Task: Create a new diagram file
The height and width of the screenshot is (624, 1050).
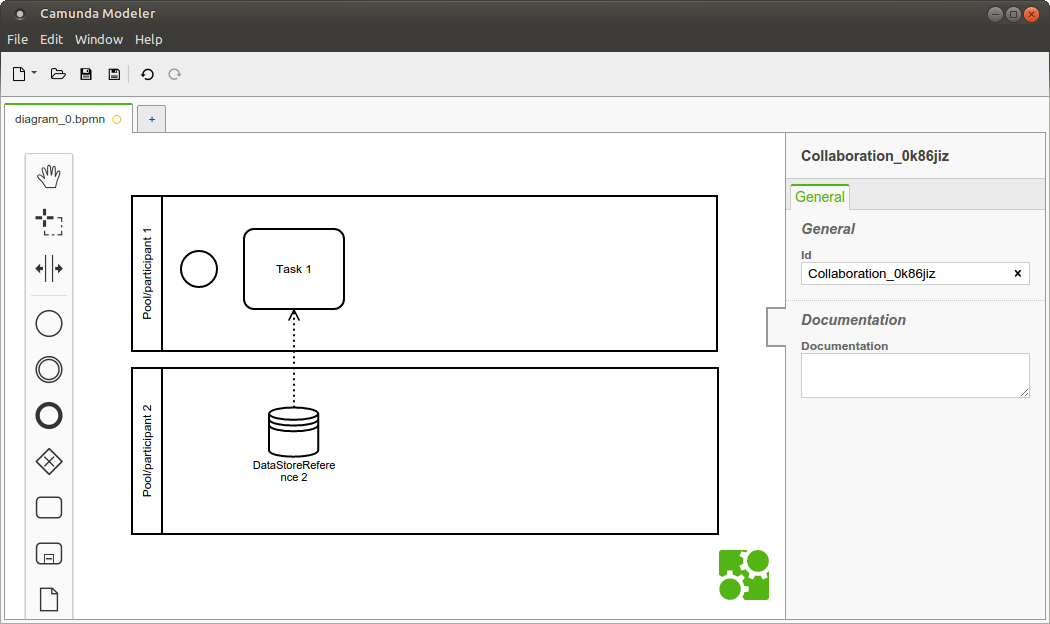Action: coord(19,74)
